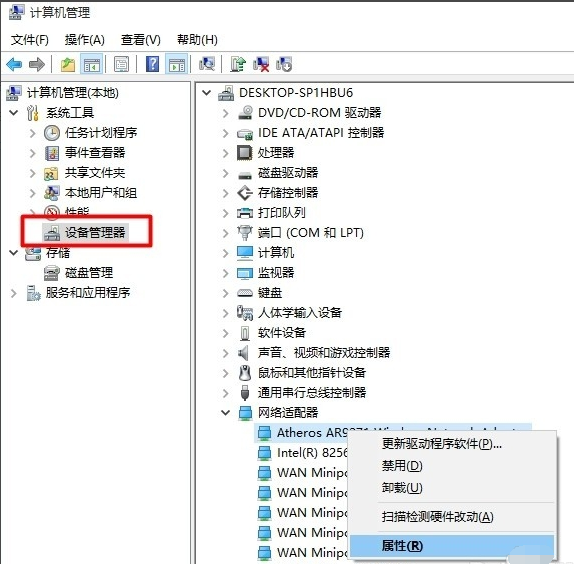
Task: Click the Forward arrow toolbar icon
Action: [x=37, y=65]
